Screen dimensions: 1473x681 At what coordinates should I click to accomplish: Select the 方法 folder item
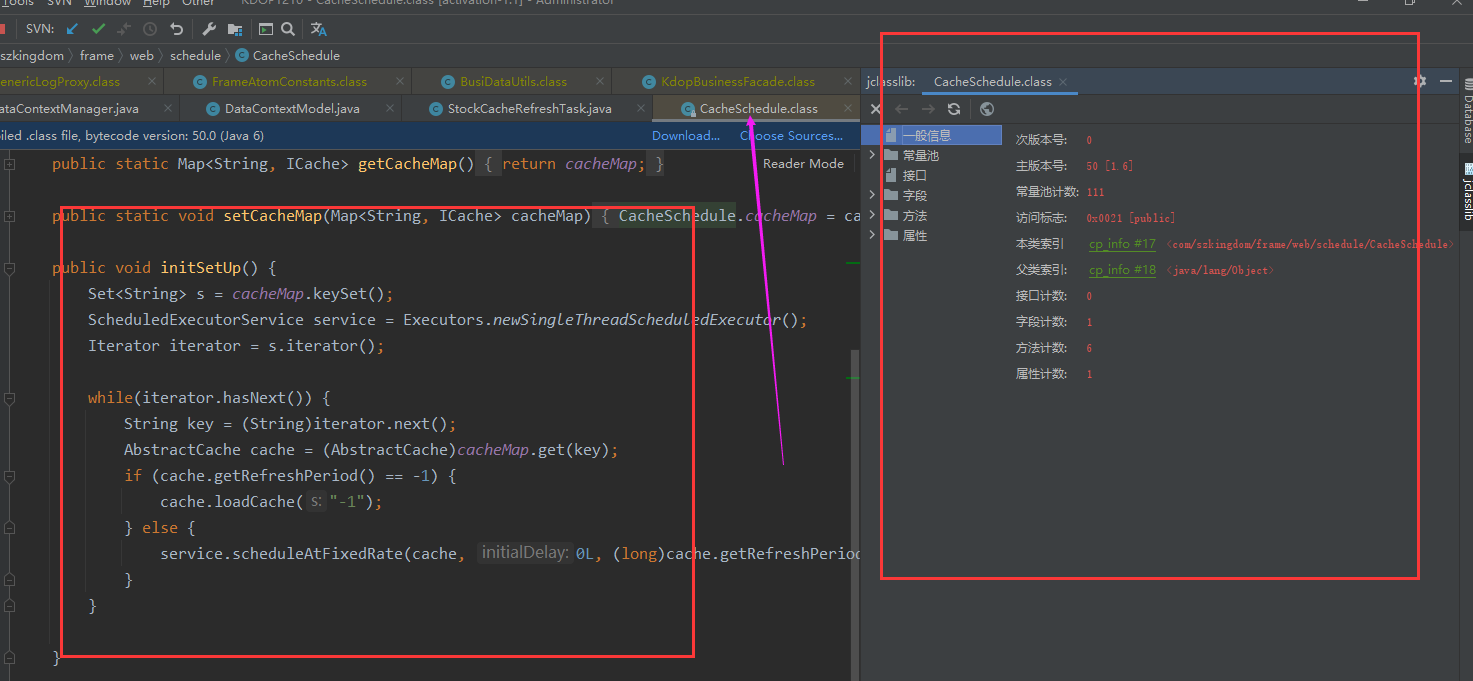[914, 215]
